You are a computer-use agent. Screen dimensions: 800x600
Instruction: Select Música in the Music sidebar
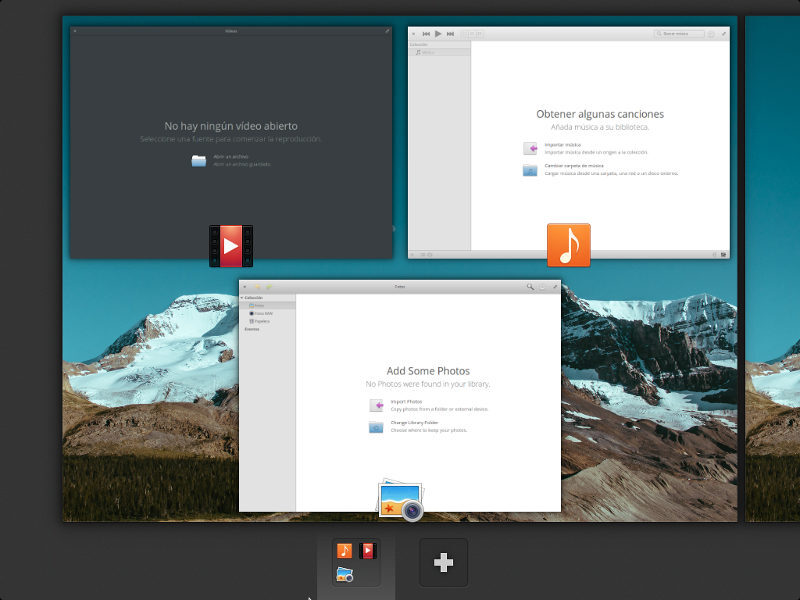(428, 52)
